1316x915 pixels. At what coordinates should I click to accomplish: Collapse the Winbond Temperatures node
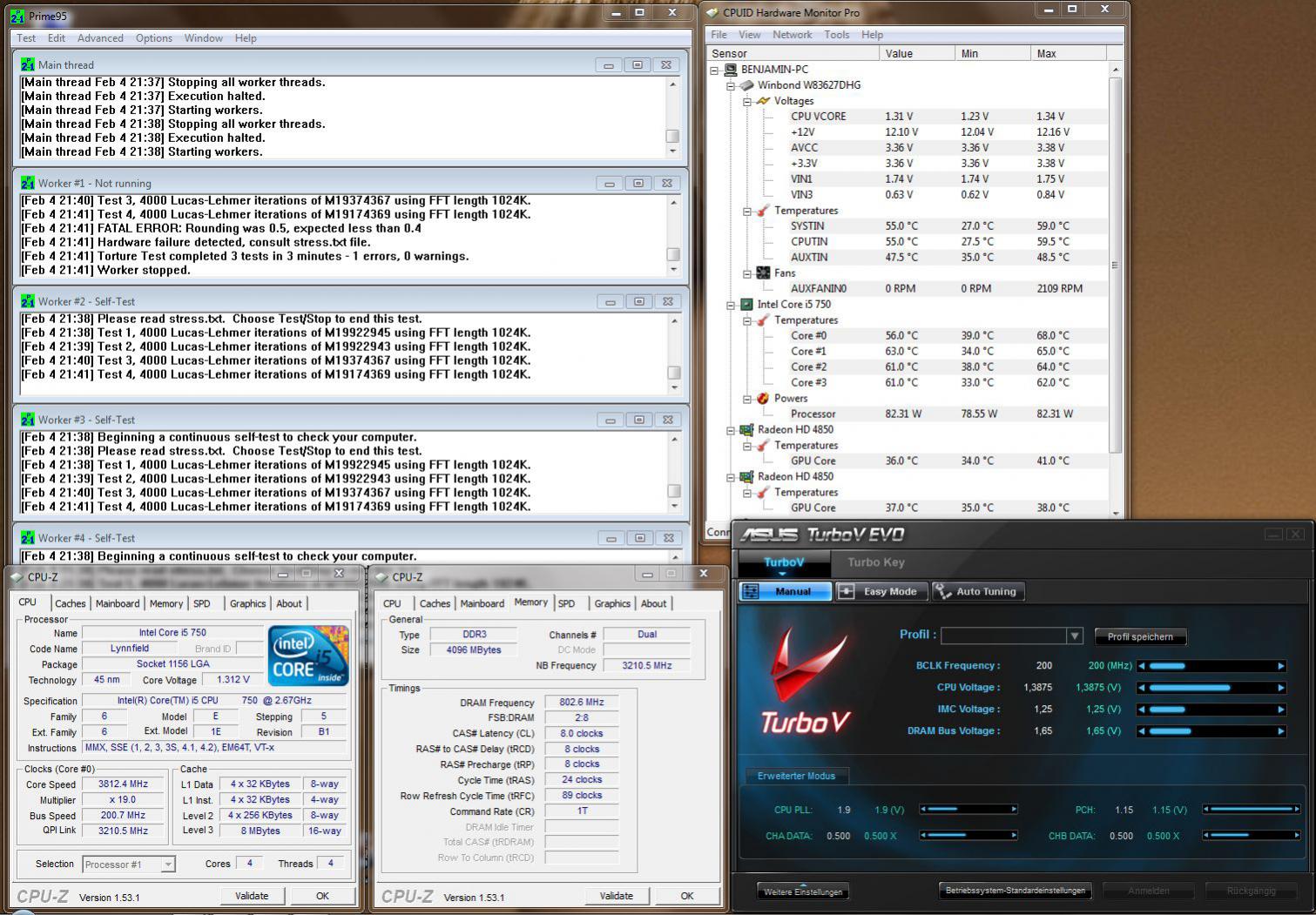[x=747, y=211]
